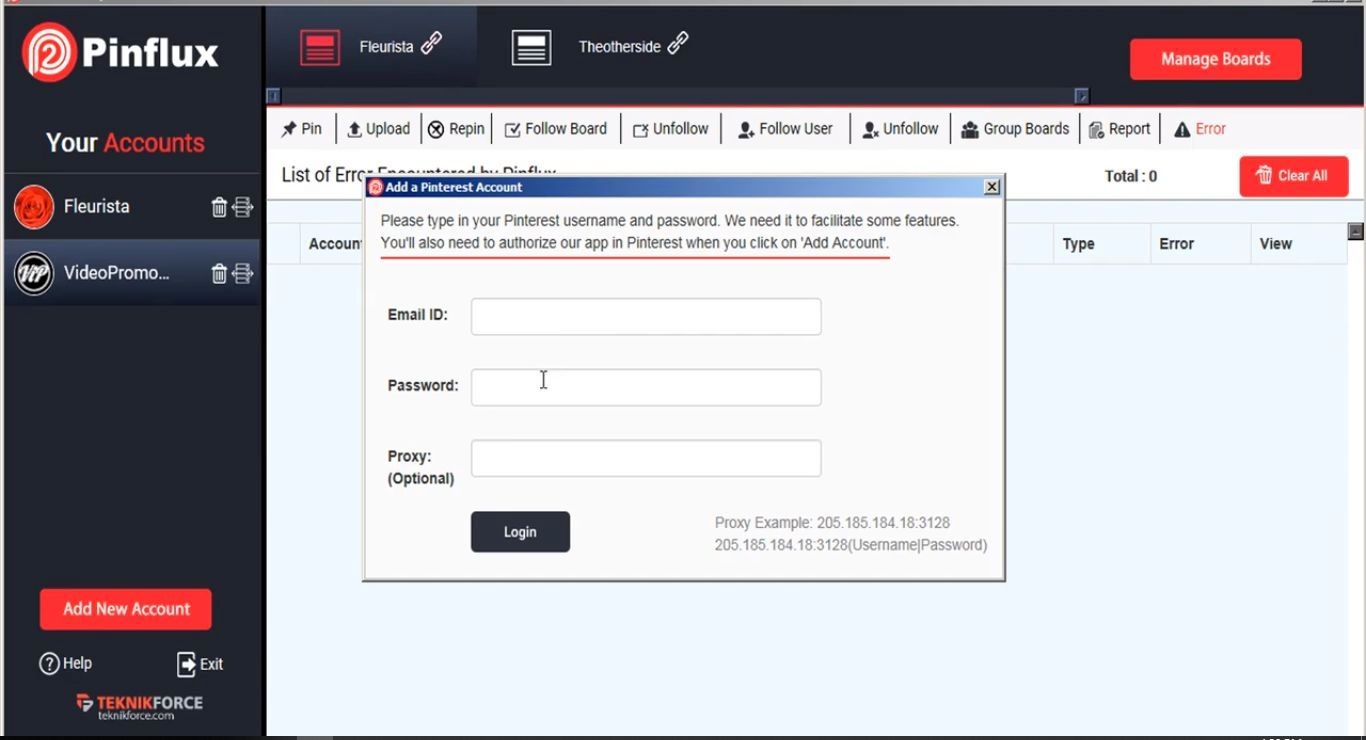Screen dimensions: 1366x740
Task: Select VideoPromo account avatar
Action: (34, 273)
